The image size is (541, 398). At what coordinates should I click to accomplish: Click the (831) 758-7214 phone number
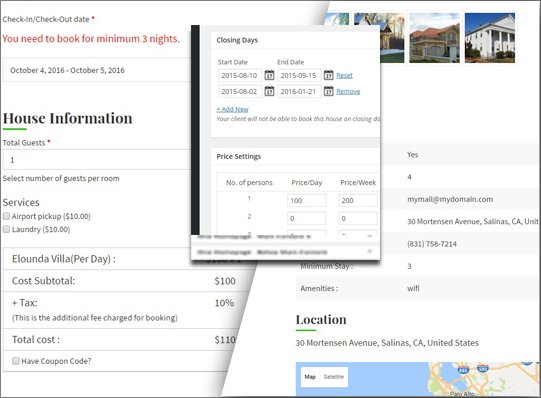click(x=432, y=244)
